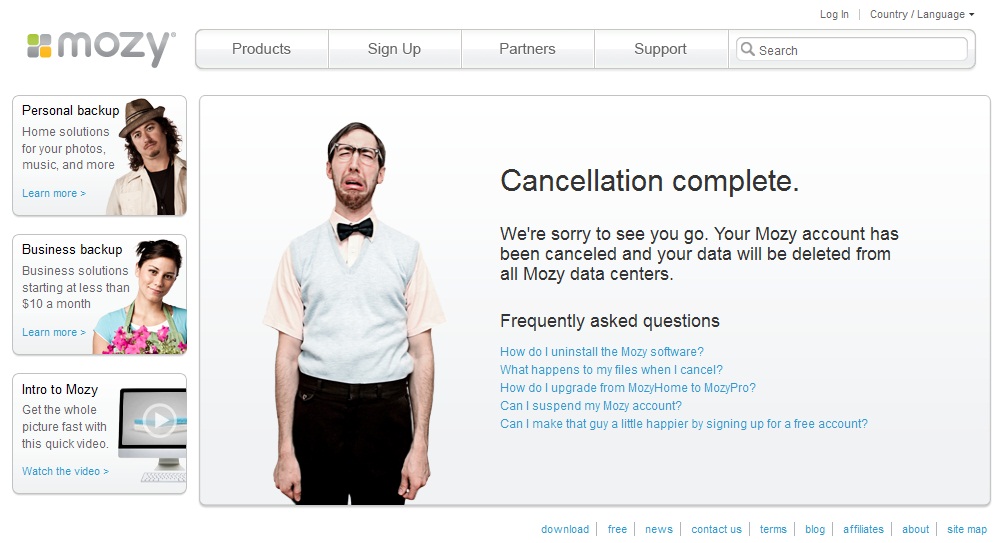Click the free account signup FAQ link

684,423
